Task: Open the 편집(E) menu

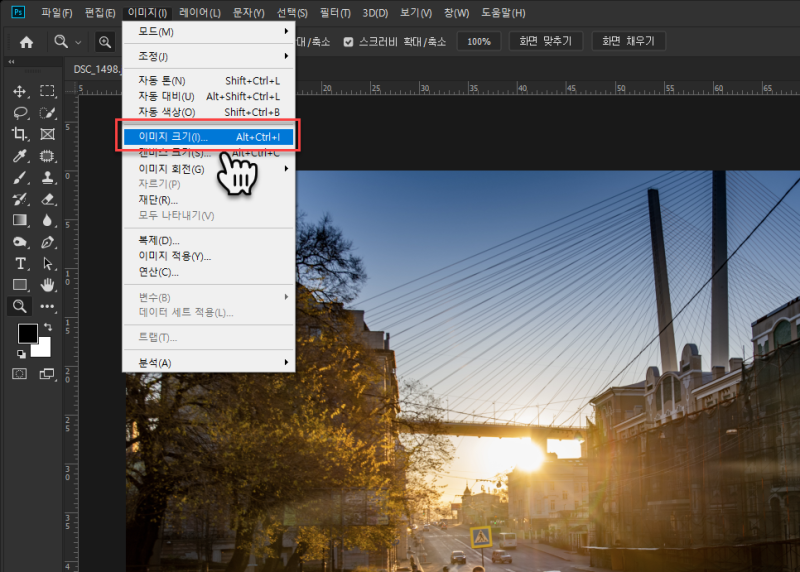Action: (100, 13)
